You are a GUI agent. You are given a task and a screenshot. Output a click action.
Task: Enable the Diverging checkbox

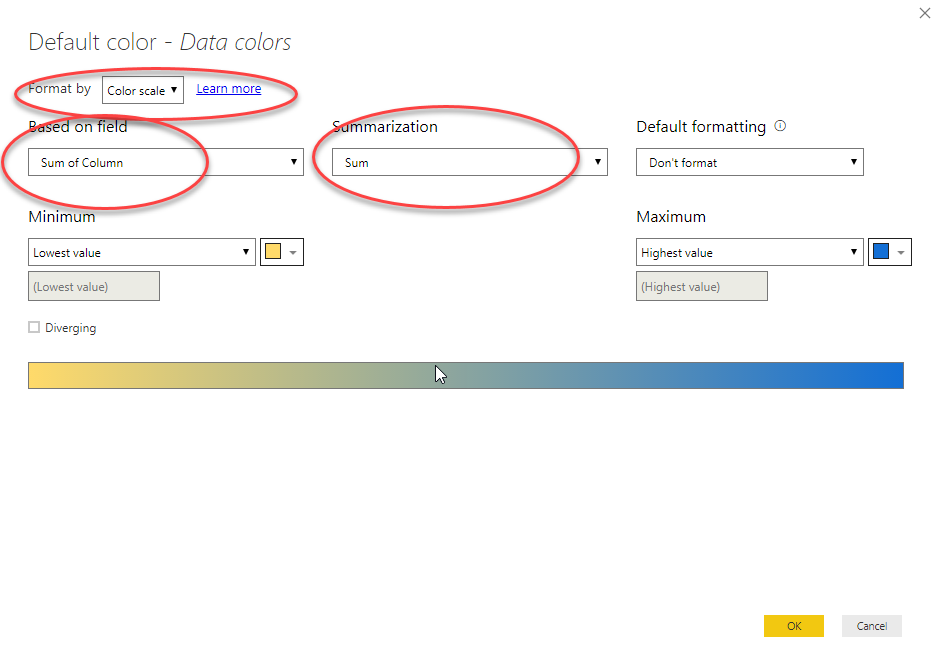[34, 327]
